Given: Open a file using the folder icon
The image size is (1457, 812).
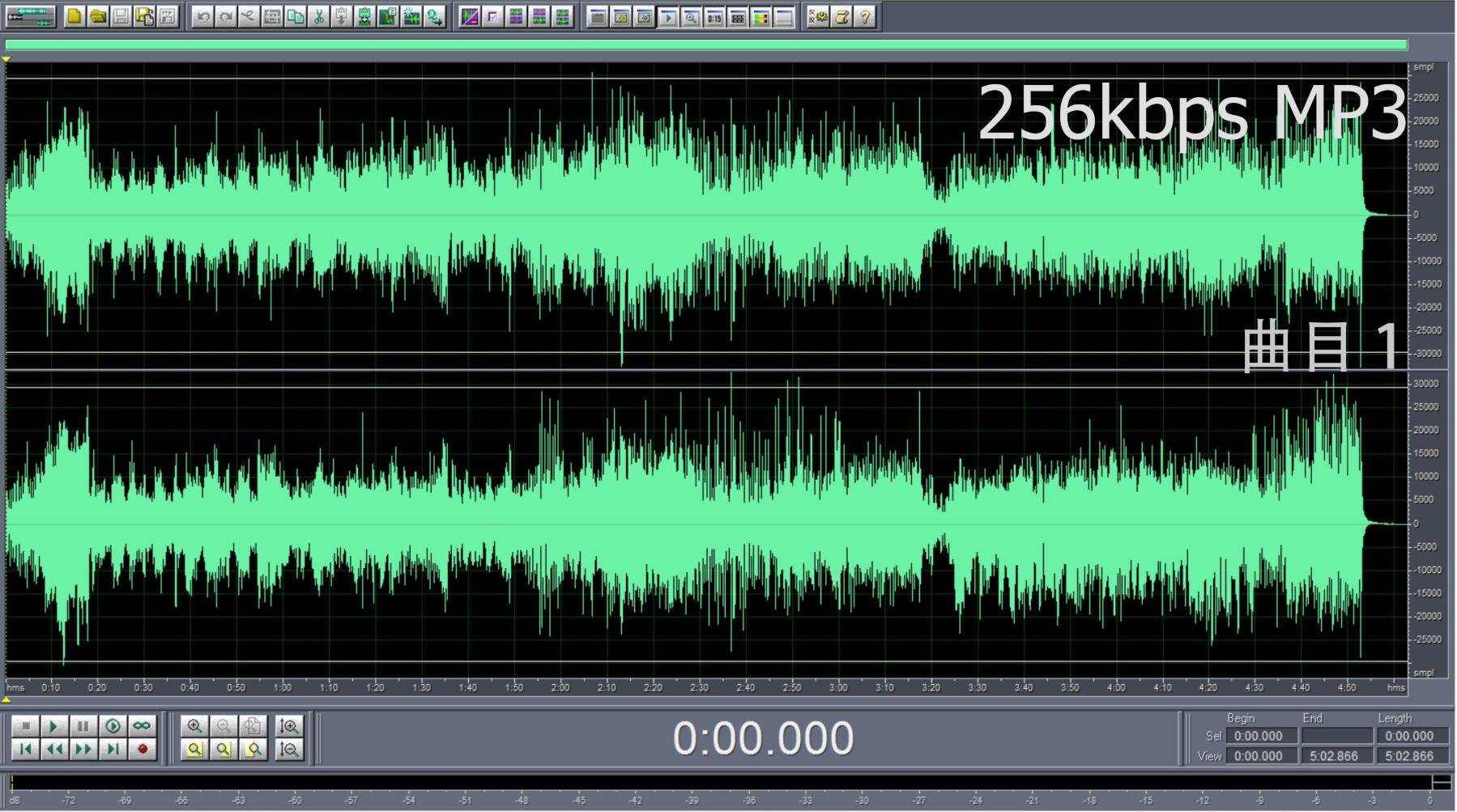Looking at the screenshot, I should coord(98,16).
